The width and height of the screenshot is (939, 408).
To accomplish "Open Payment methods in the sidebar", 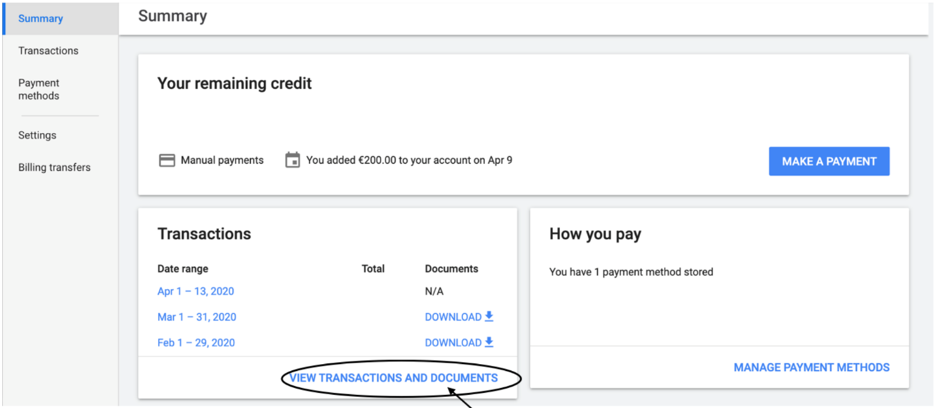I will [39, 89].
